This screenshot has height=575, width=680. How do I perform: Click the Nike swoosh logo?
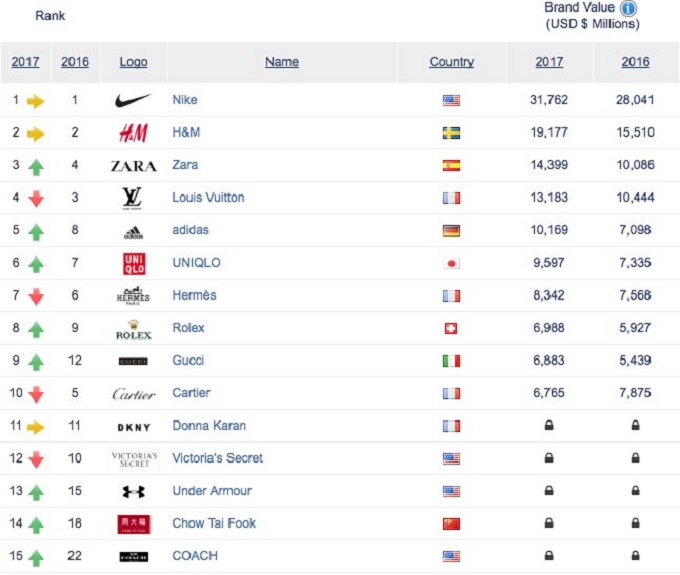point(133,101)
